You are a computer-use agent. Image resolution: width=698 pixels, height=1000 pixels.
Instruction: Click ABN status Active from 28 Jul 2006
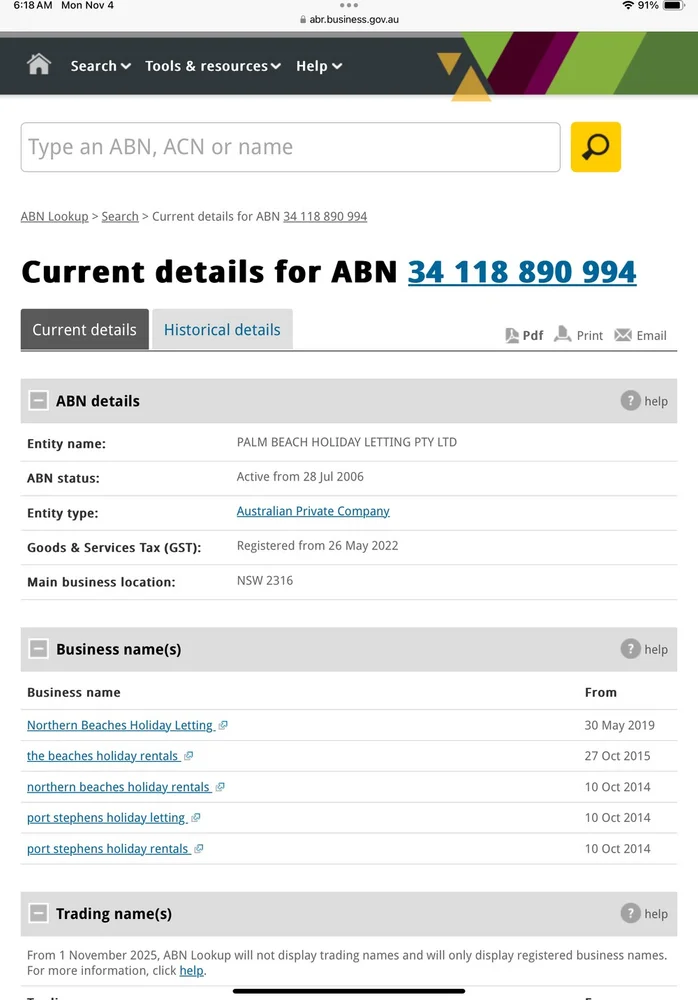pos(300,476)
